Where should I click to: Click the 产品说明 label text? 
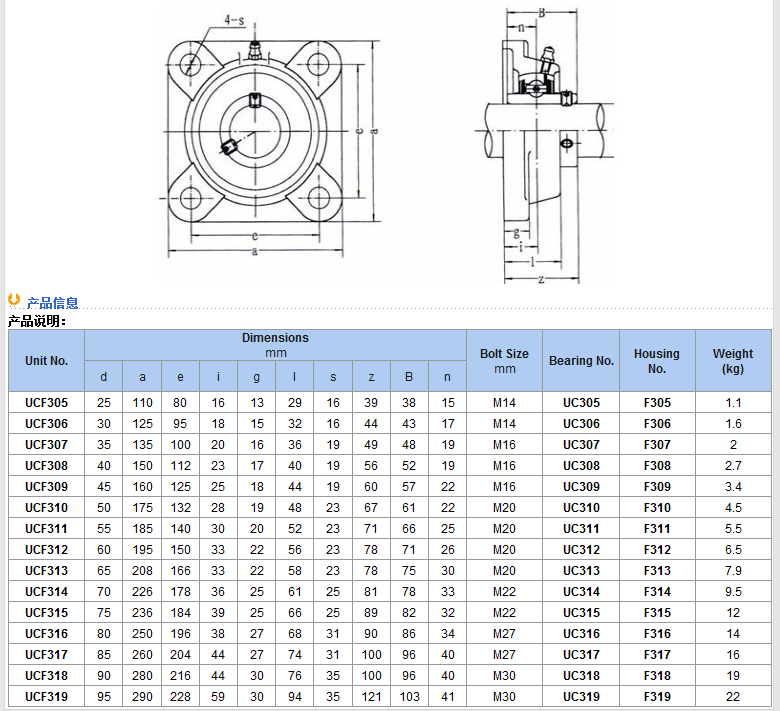[36, 321]
